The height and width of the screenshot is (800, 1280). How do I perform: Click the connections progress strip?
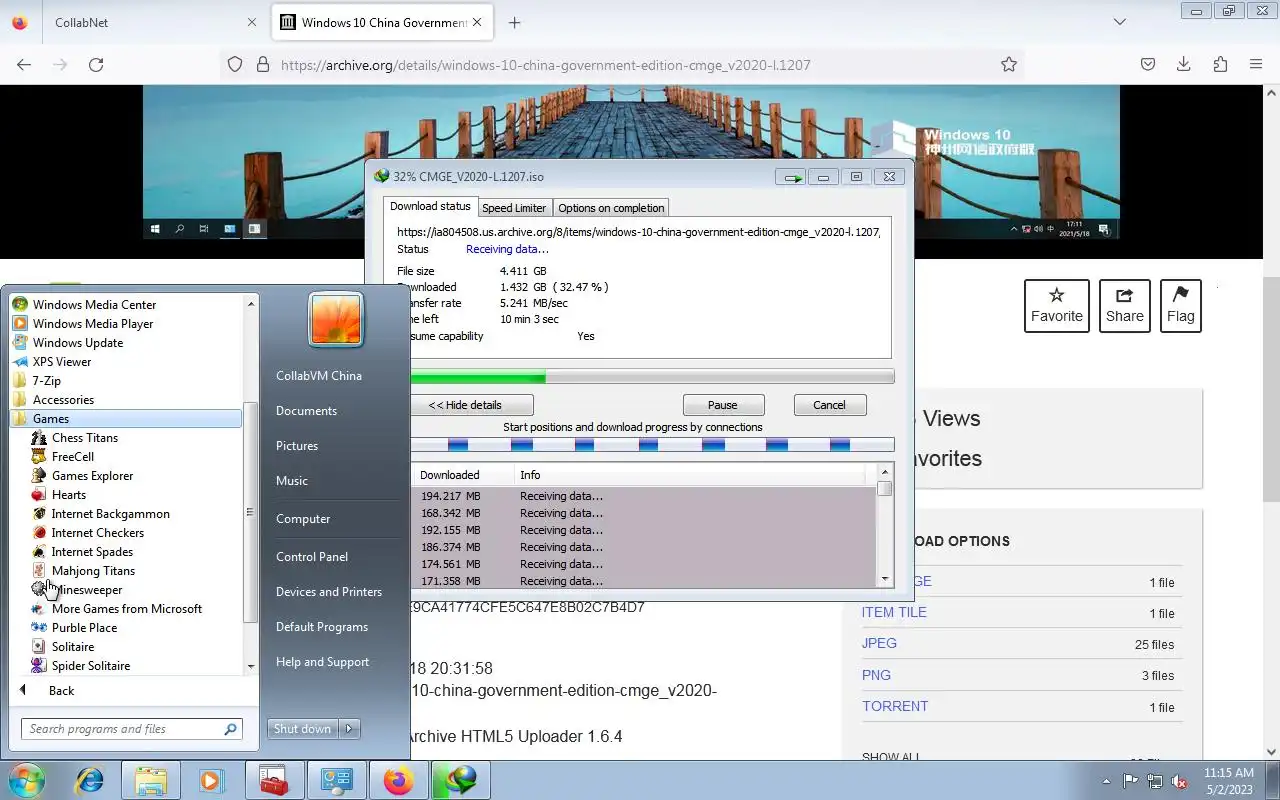652,445
